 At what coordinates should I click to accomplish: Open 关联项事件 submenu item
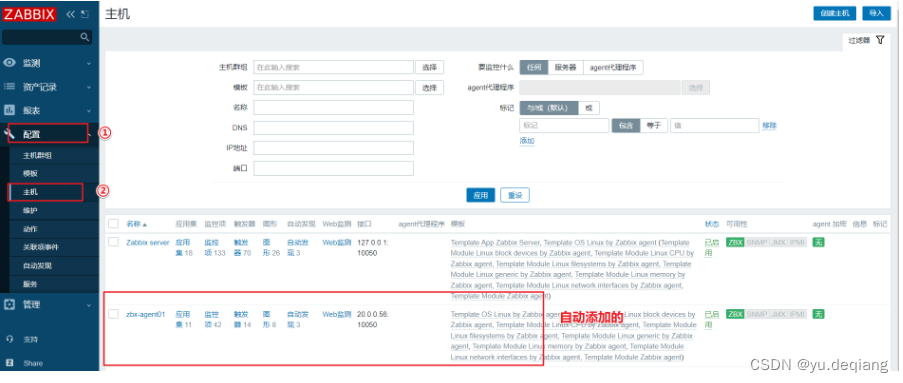tap(41, 247)
